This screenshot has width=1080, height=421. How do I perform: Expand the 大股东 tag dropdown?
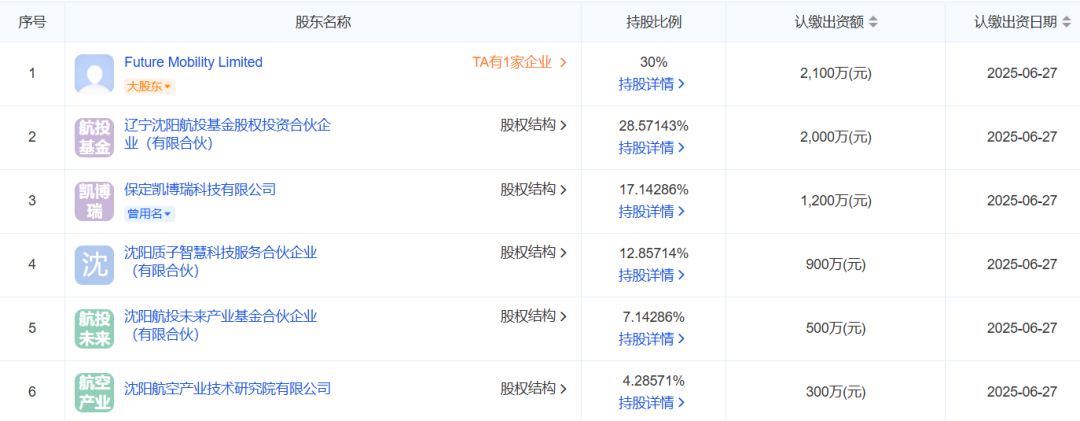pos(149,87)
